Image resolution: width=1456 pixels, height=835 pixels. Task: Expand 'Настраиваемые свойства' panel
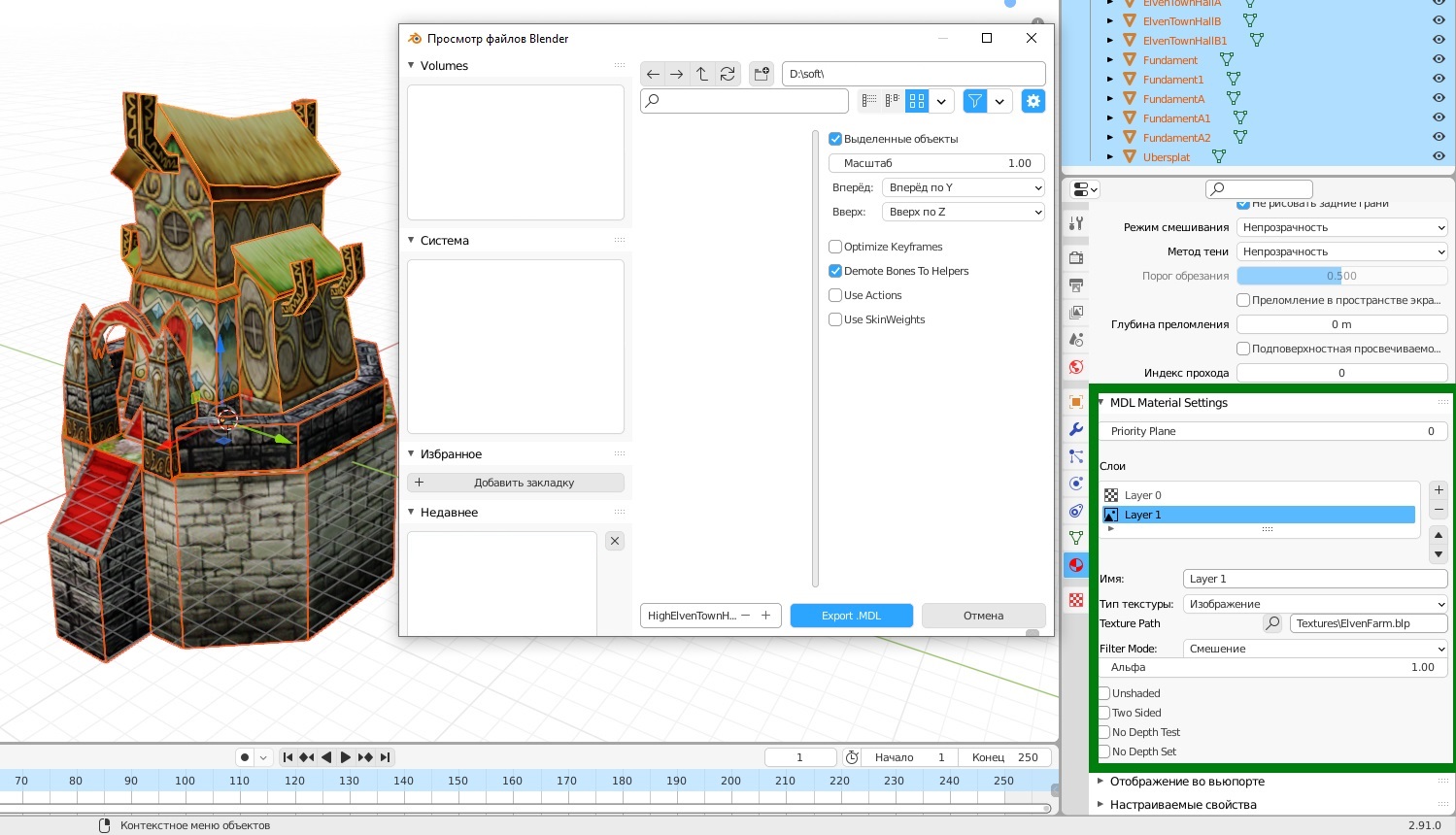click(1101, 804)
